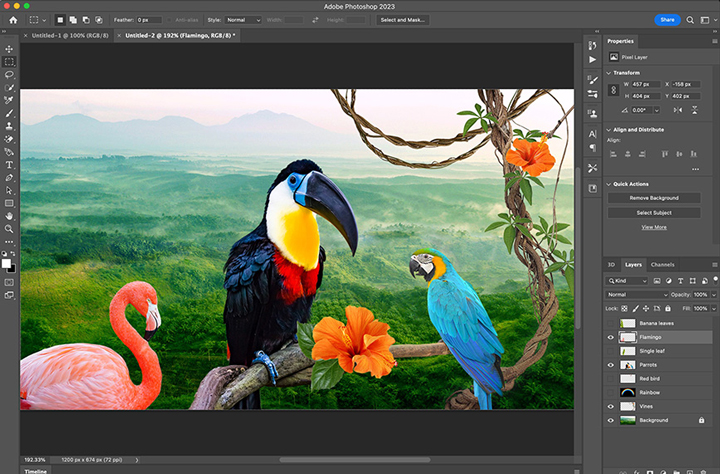Click the link width and height icon
720x474 pixels.
coord(614,90)
